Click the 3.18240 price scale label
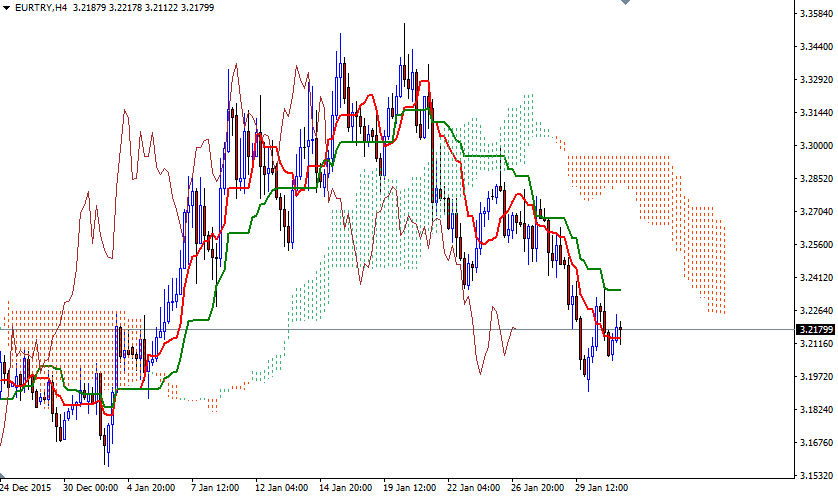 (x=816, y=409)
